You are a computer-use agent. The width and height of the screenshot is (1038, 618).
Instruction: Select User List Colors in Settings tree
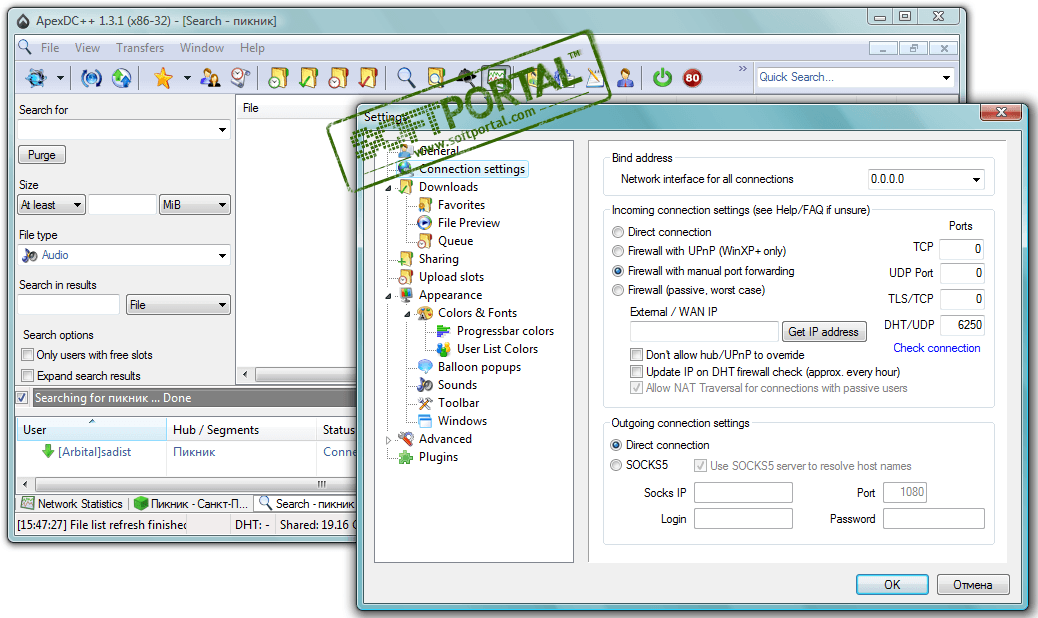[497, 349]
